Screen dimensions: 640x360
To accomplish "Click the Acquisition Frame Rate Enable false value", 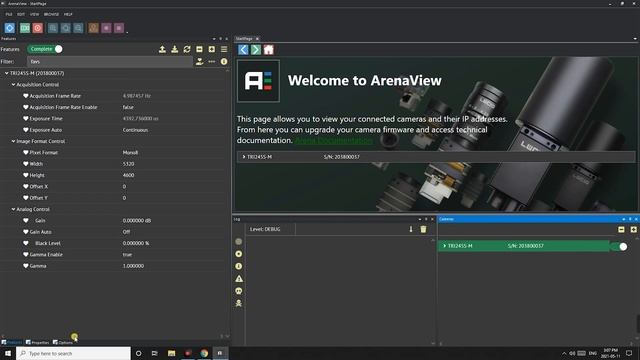I will click(128, 107).
